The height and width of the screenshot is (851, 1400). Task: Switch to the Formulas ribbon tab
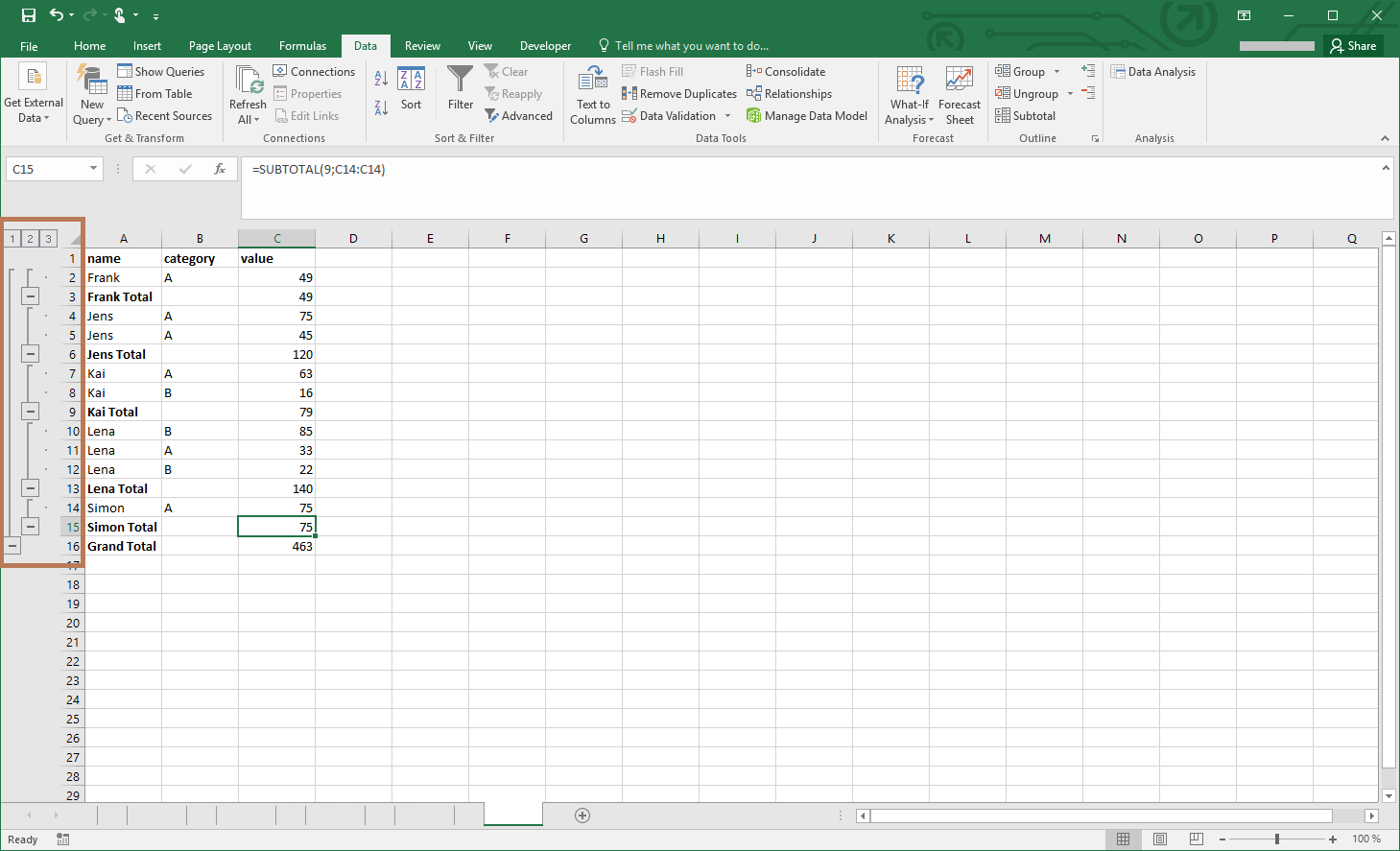click(303, 45)
